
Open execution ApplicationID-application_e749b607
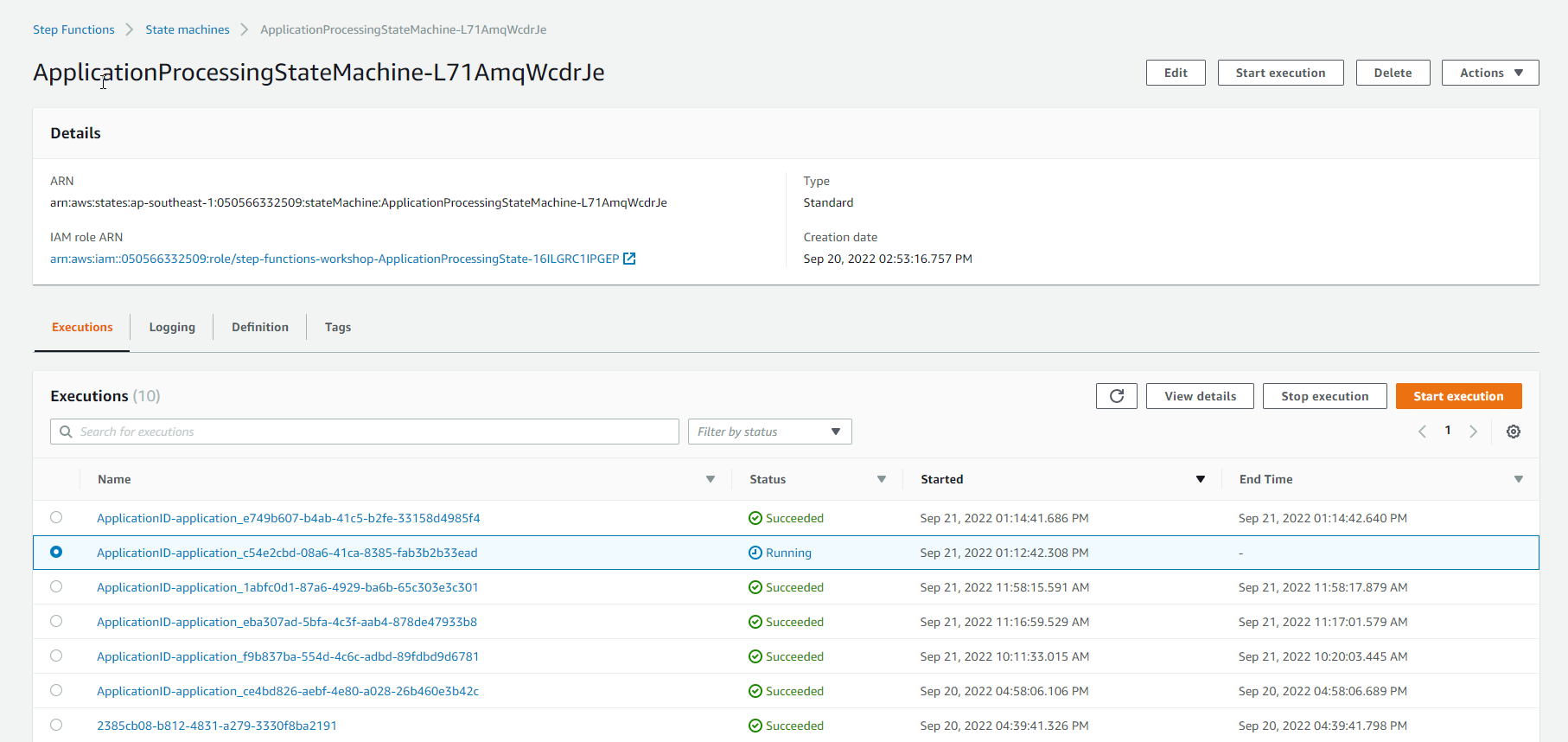(288, 518)
